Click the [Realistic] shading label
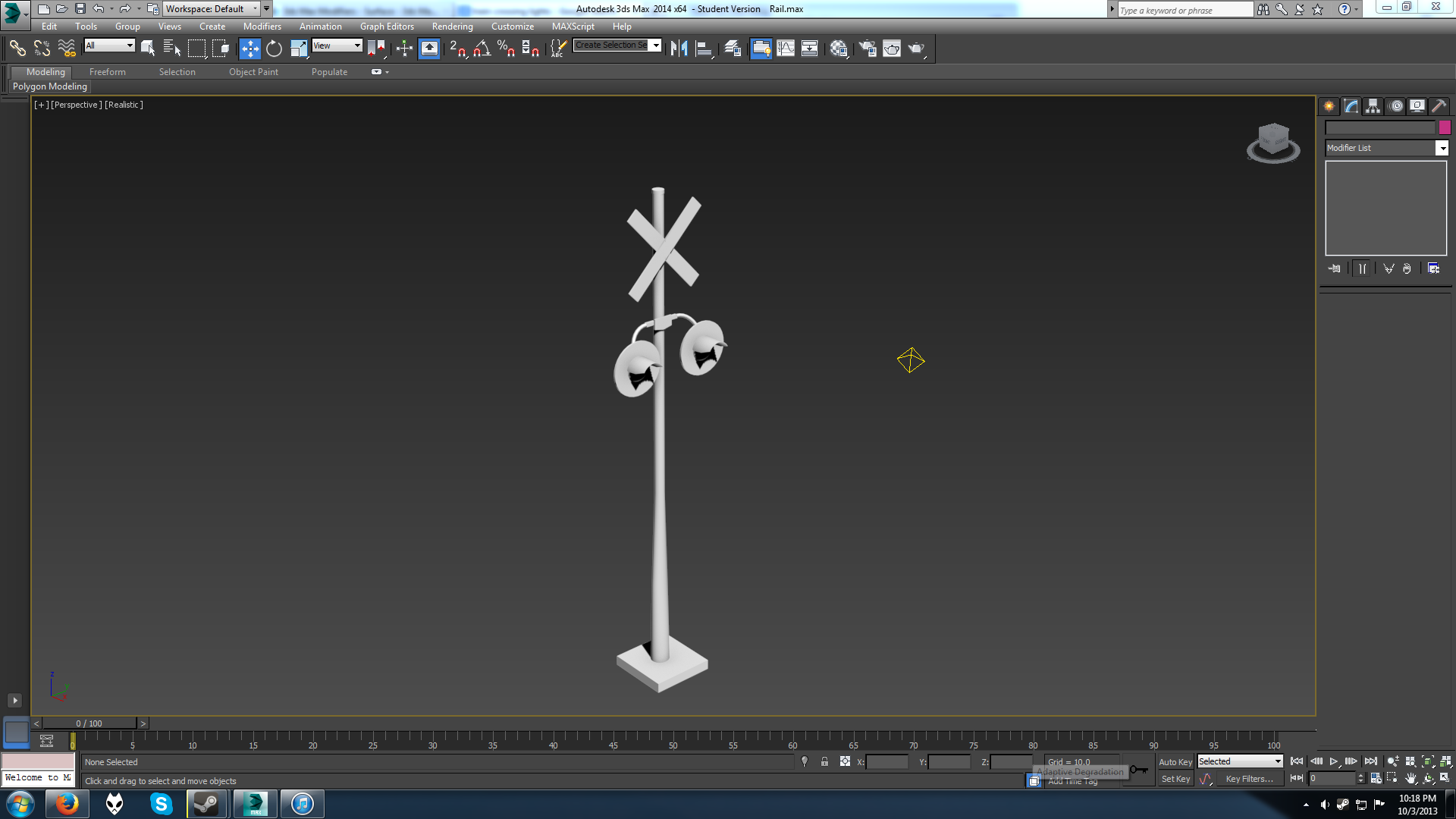The width and height of the screenshot is (1456, 819). [x=124, y=105]
